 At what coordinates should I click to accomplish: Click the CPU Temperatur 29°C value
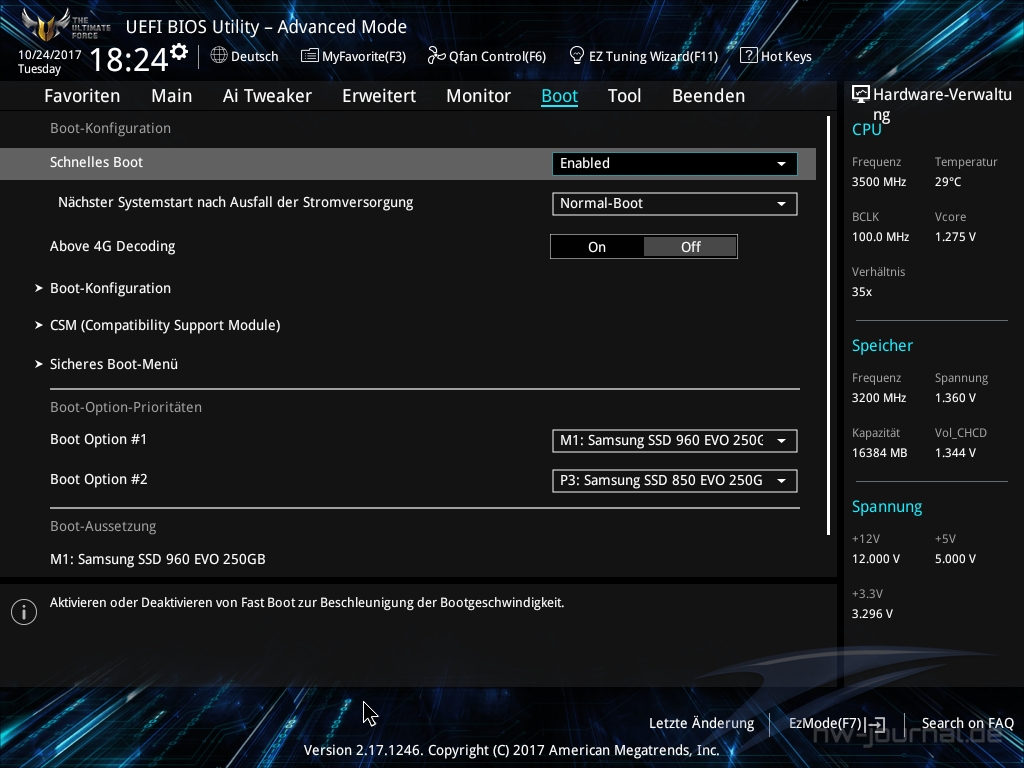pos(948,182)
